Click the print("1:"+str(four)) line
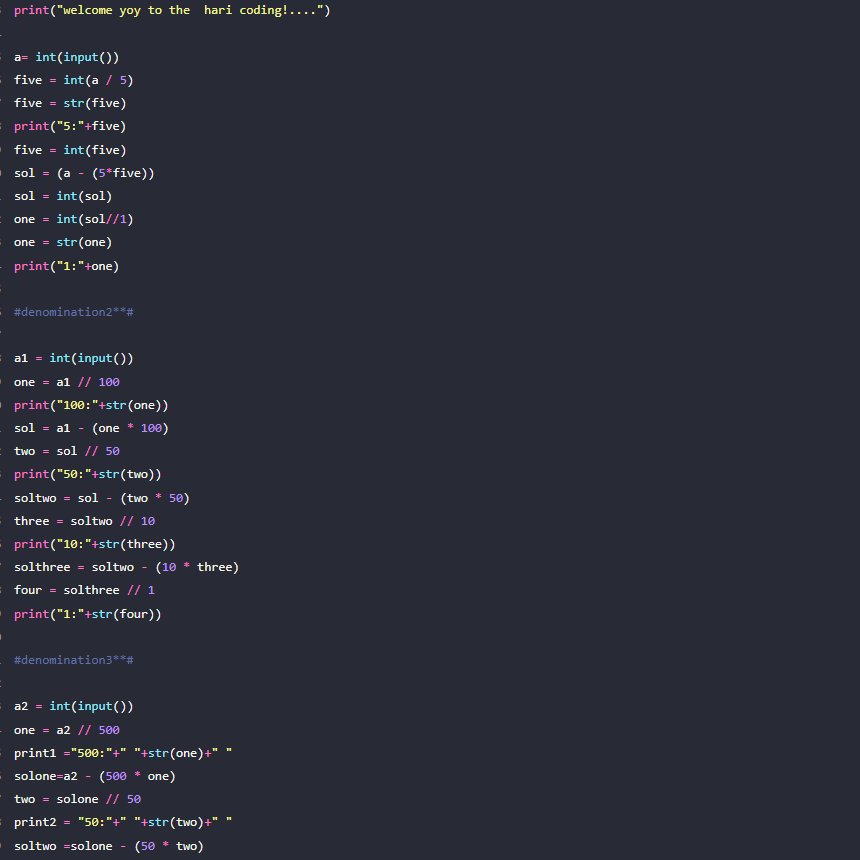860x860 pixels. (x=87, y=614)
